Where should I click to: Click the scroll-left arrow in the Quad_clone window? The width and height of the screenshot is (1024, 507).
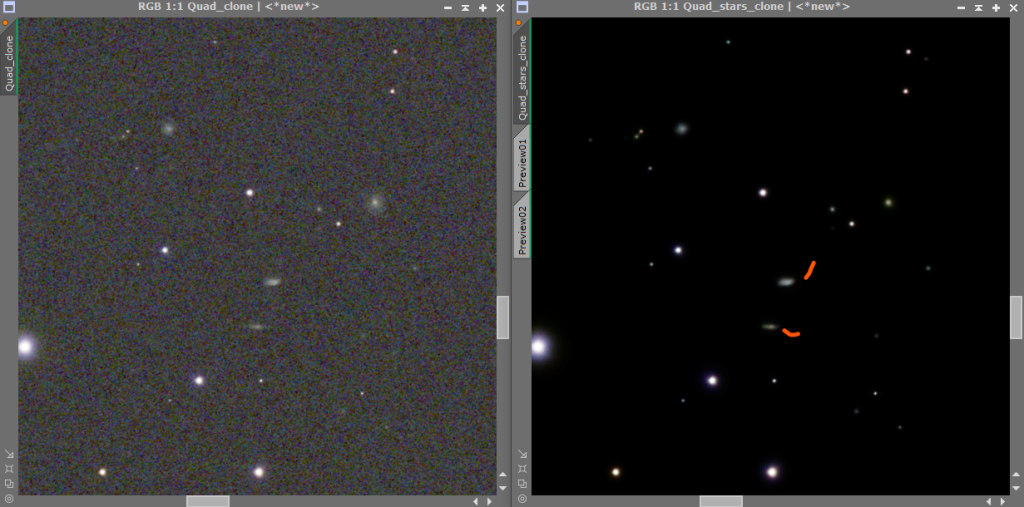(x=475, y=501)
